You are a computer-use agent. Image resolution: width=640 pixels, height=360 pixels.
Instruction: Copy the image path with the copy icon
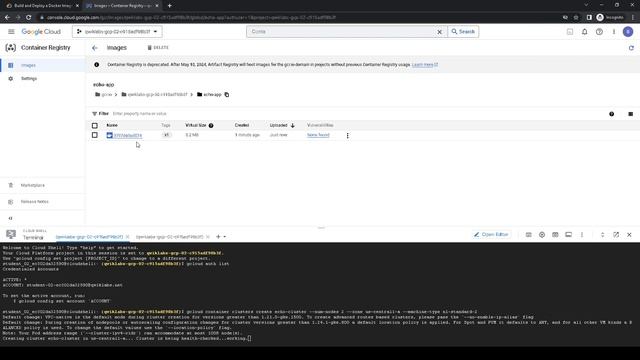[x=227, y=94]
